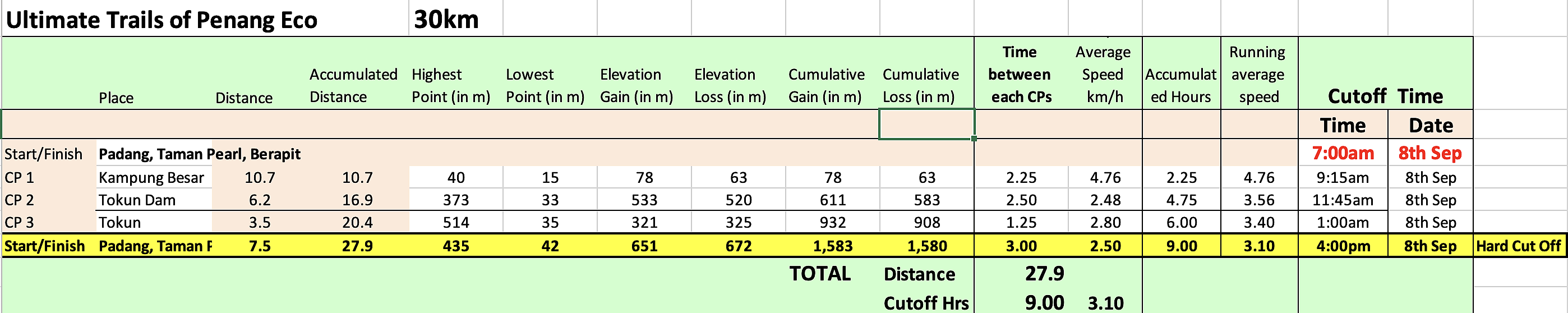
Task: Click the cumulative gain '1,583'
Action: coord(833,246)
